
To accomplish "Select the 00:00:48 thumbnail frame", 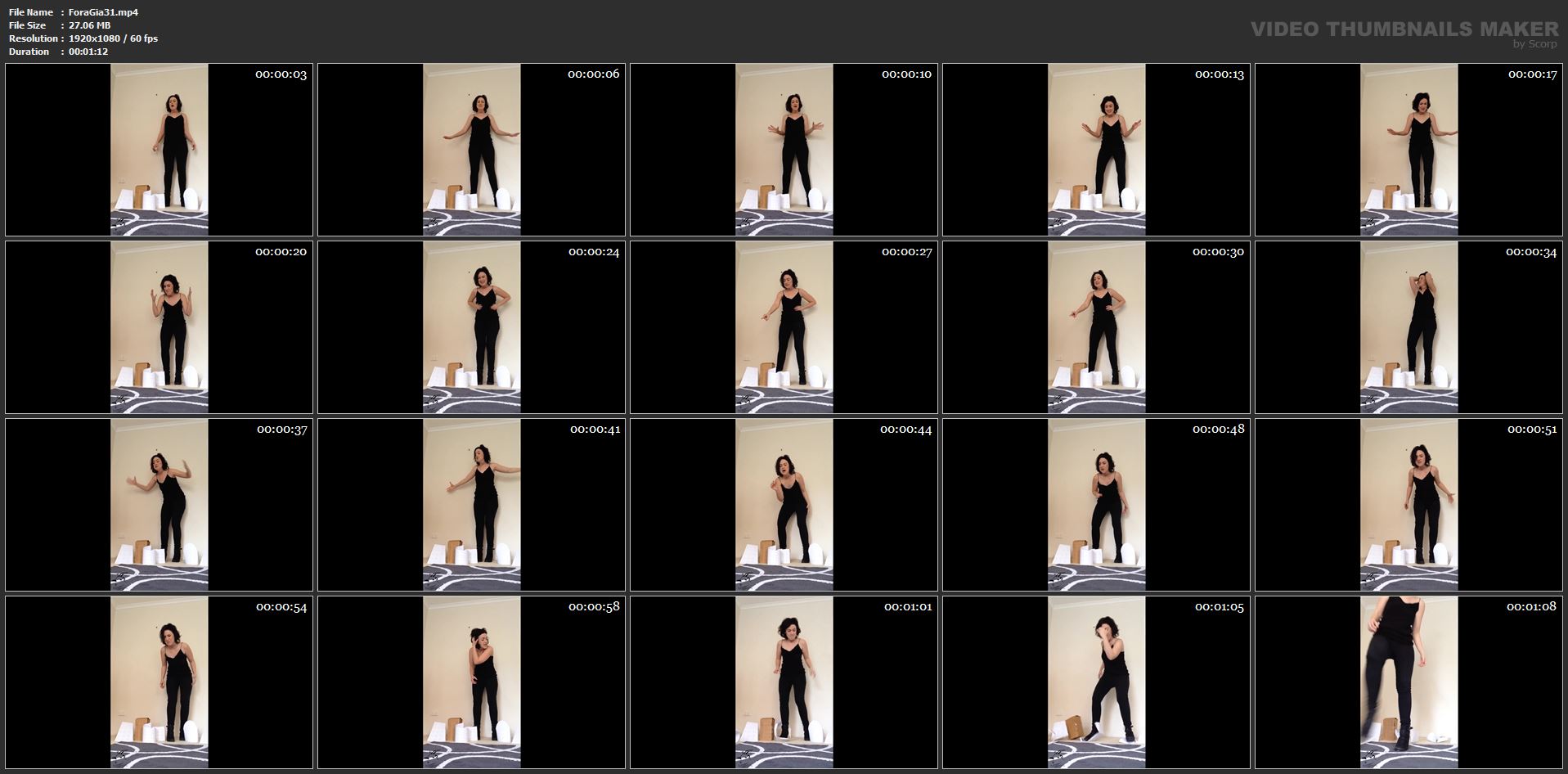I will pos(1097,505).
